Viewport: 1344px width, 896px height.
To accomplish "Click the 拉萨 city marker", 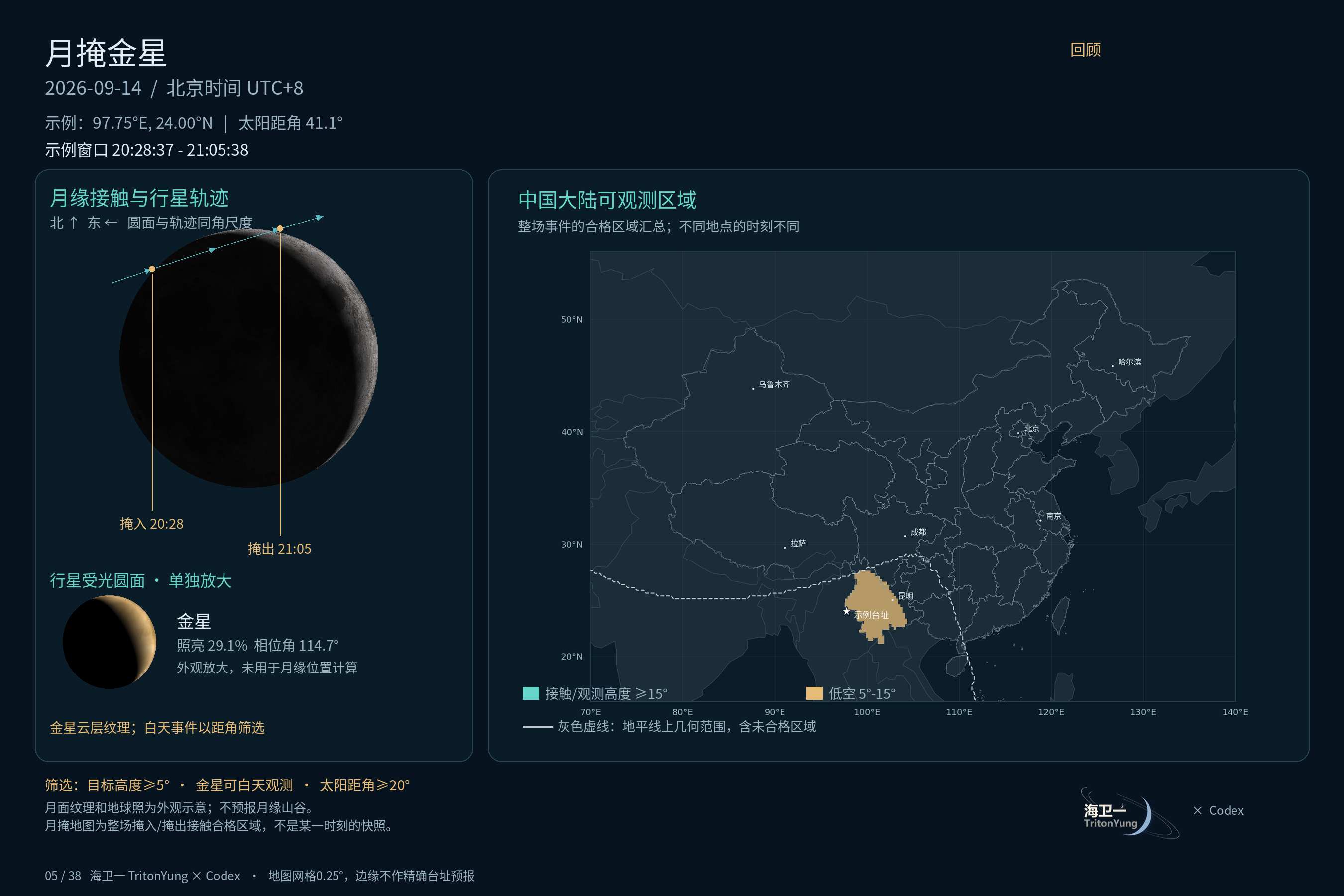I will (x=785, y=548).
